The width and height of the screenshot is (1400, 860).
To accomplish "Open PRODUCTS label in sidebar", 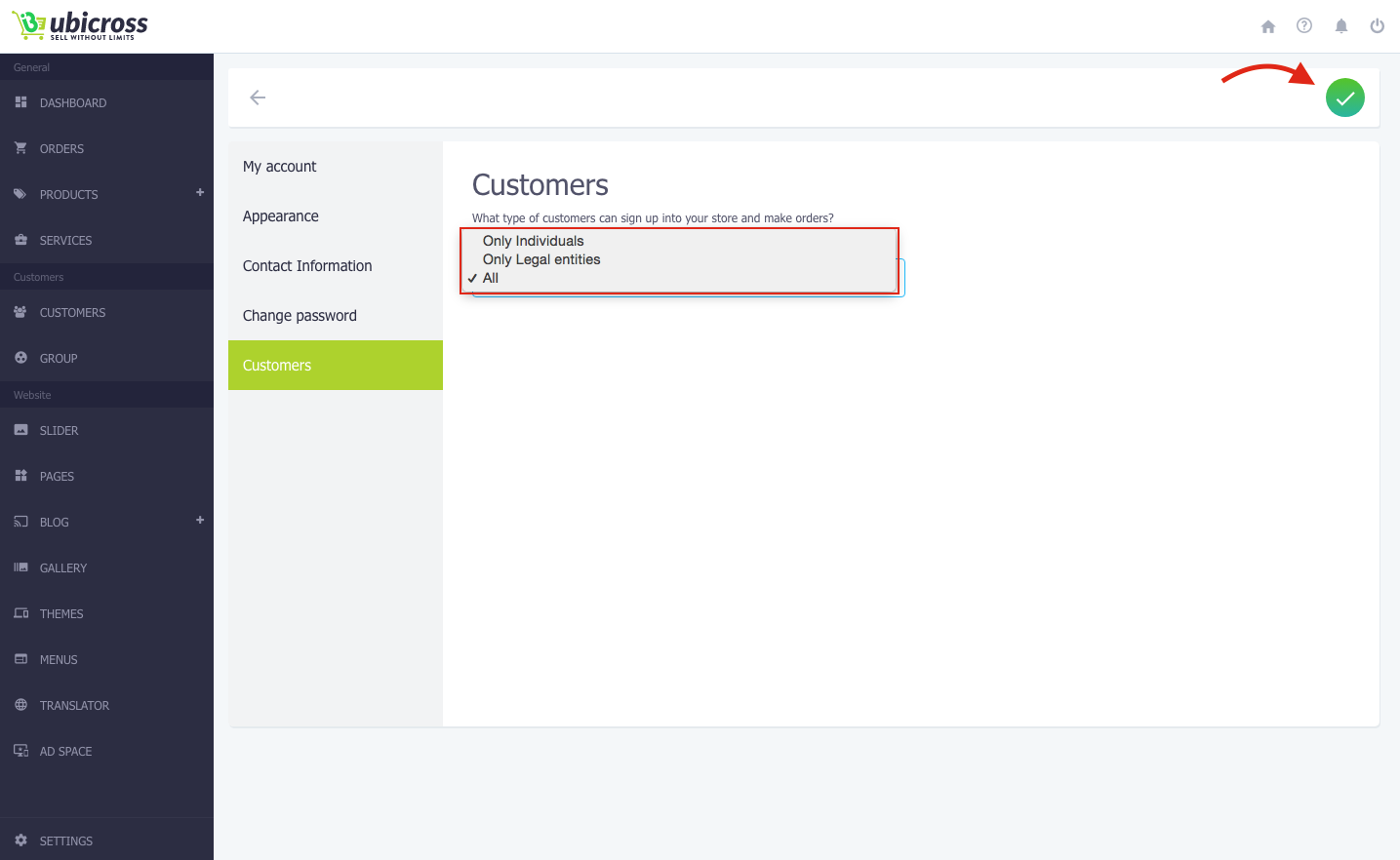I will pos(68,195).
